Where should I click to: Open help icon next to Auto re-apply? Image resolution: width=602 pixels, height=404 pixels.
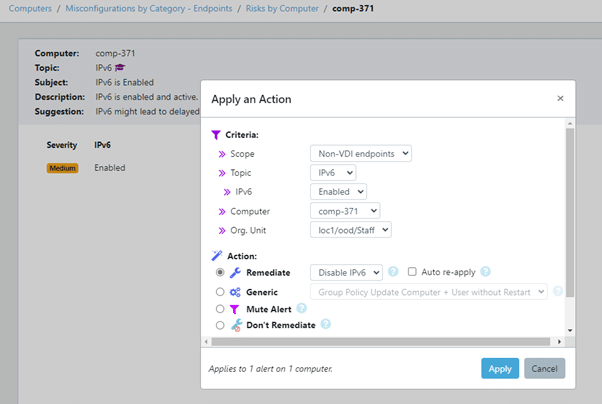485,272
